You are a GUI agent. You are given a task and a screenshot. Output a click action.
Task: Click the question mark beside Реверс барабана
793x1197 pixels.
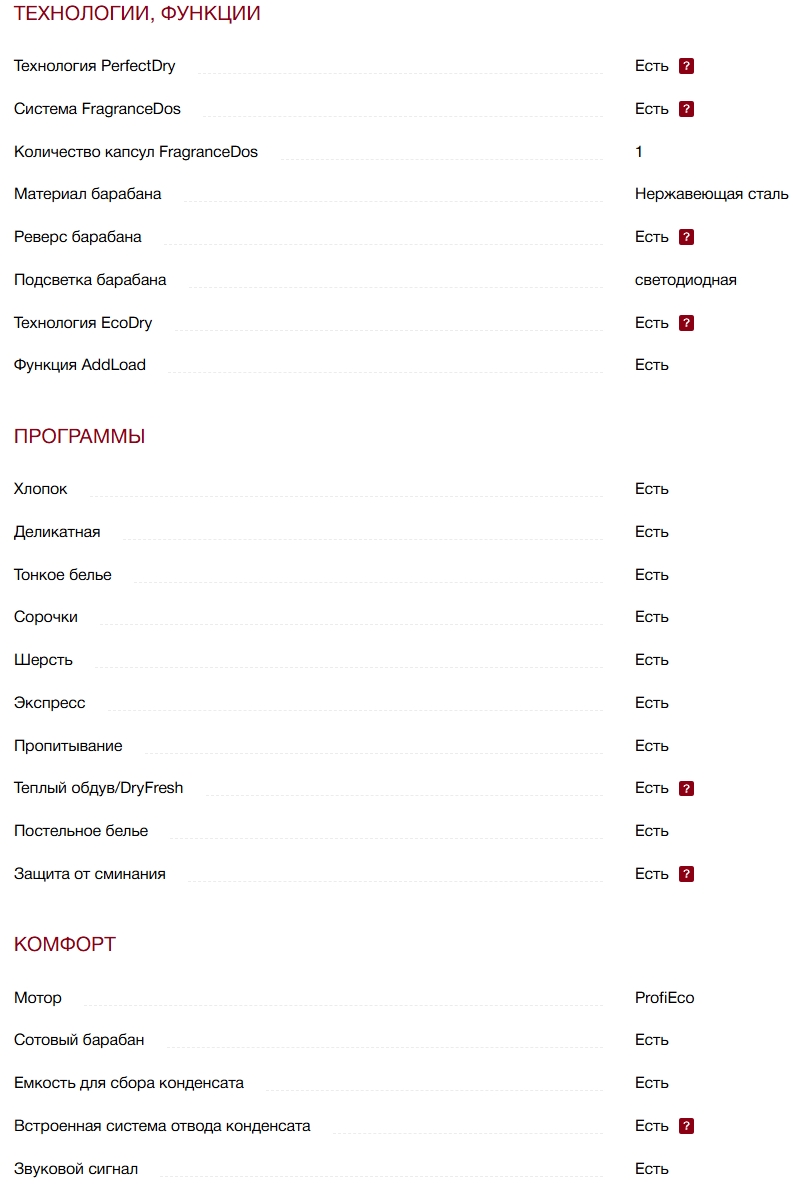tap(686, 238)
